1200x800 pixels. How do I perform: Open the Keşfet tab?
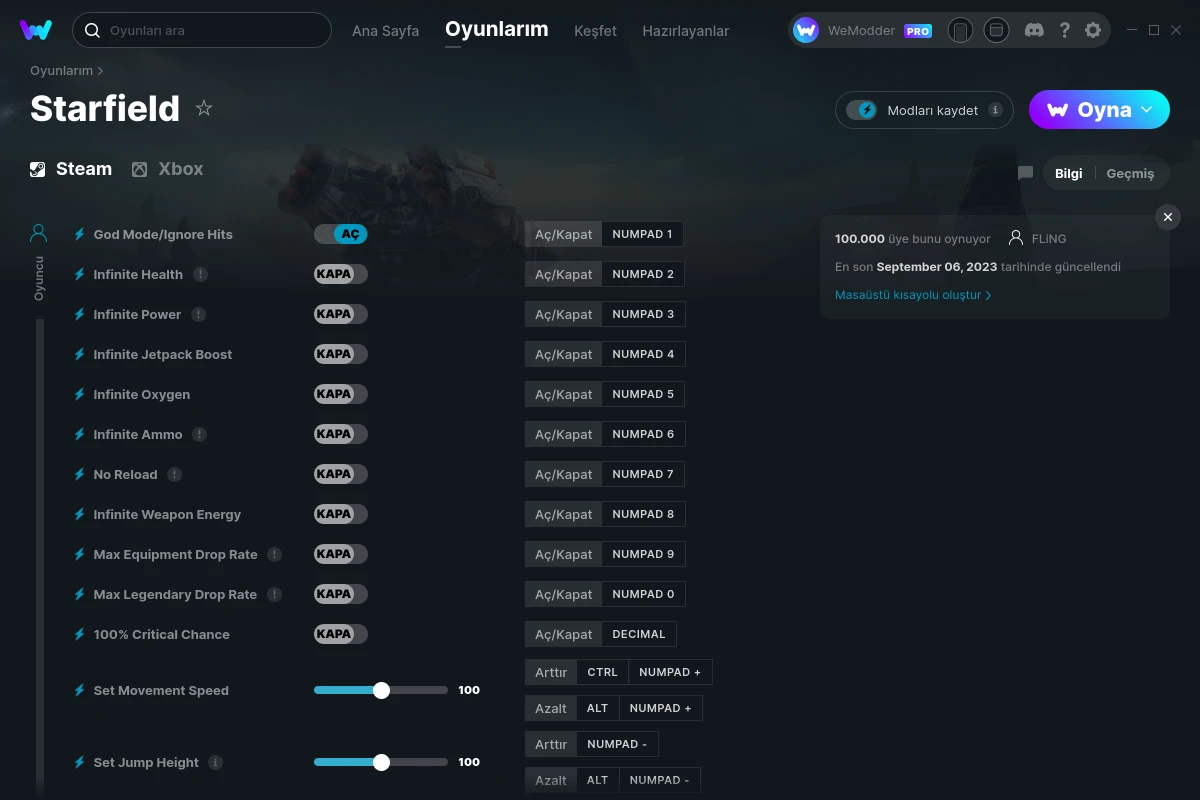595,31
